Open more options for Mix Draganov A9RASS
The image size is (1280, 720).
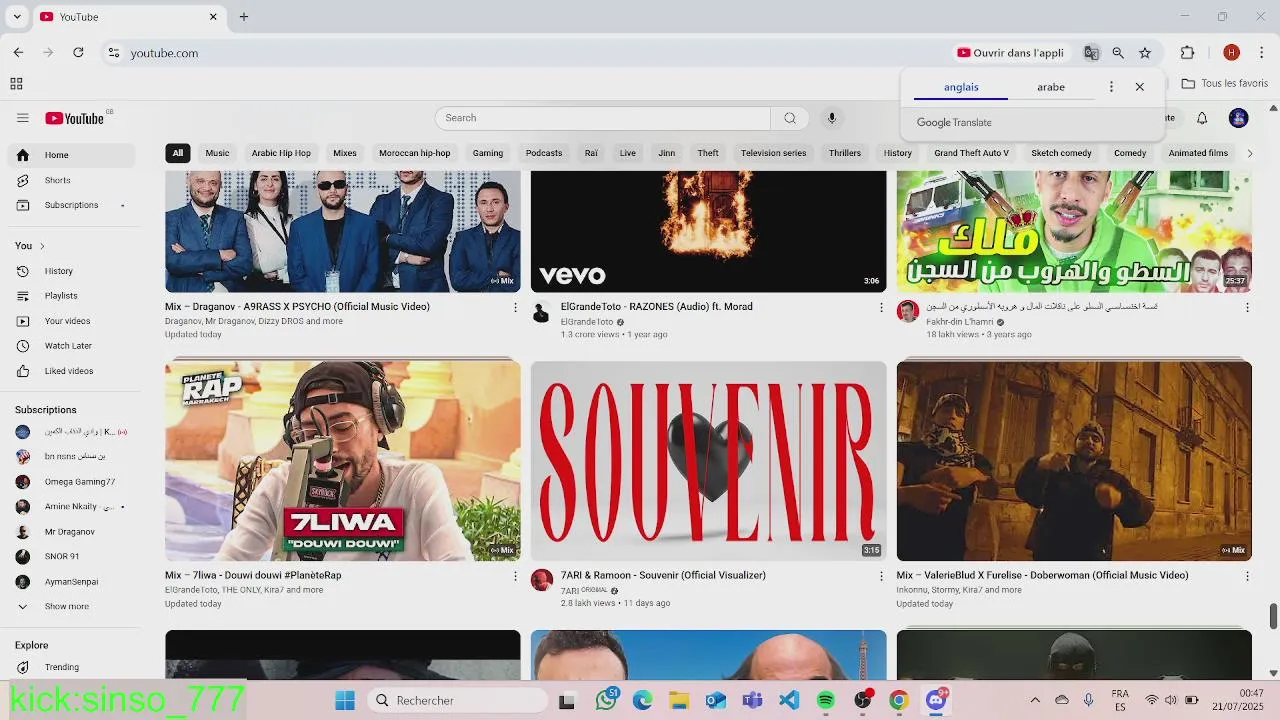pos(515,307)
